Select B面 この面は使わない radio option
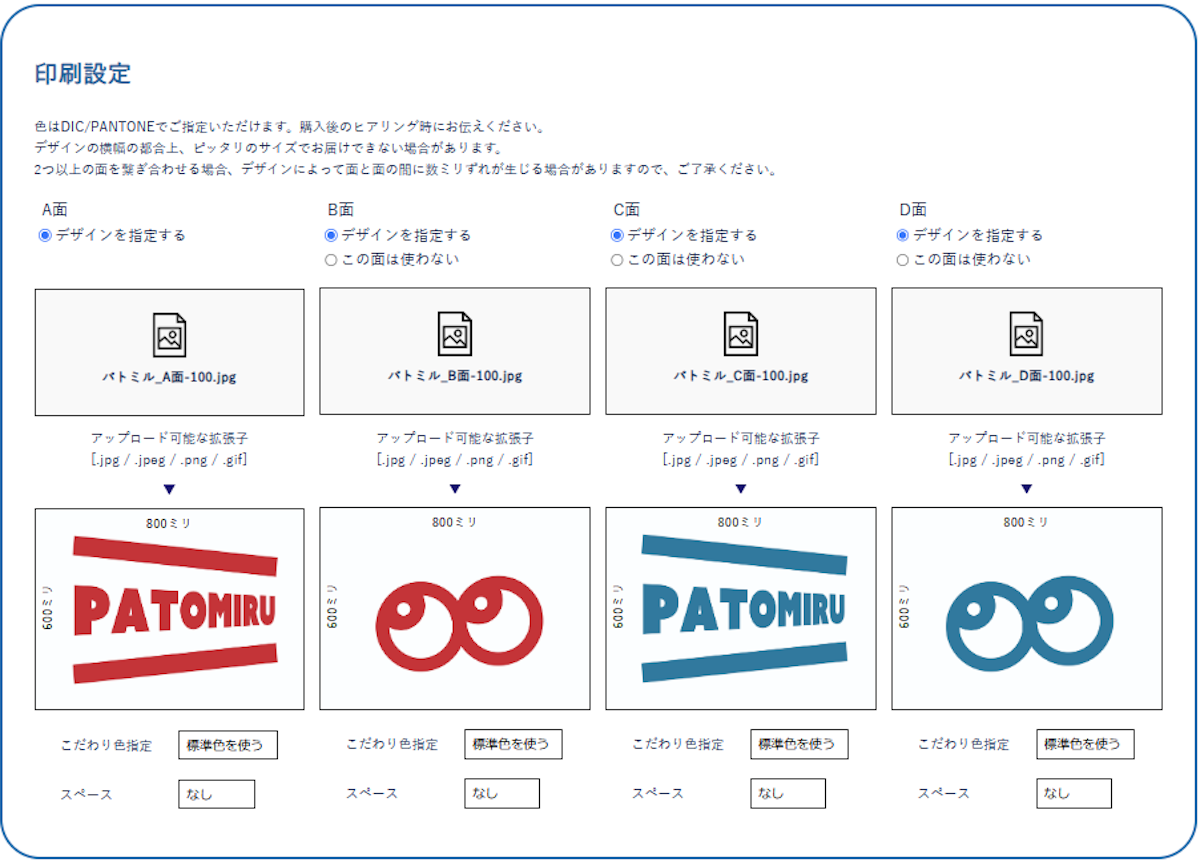The width and height of the screenshot is (1200, 862). coord(331,260)
